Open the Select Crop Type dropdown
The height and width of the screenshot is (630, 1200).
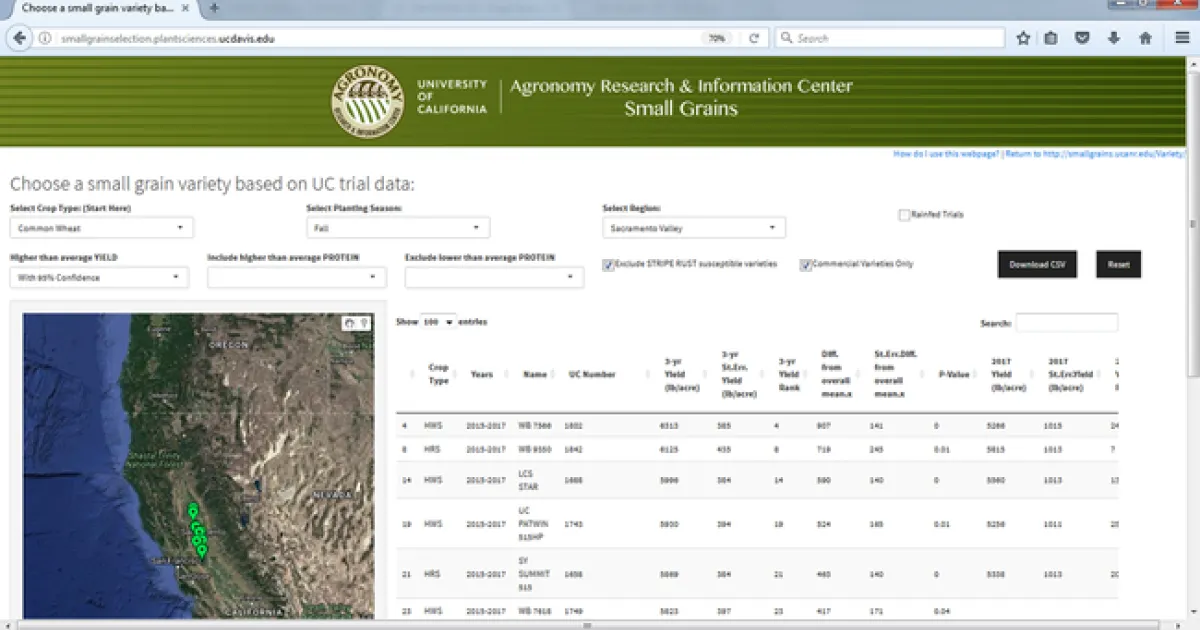click(x=101, y=228)
